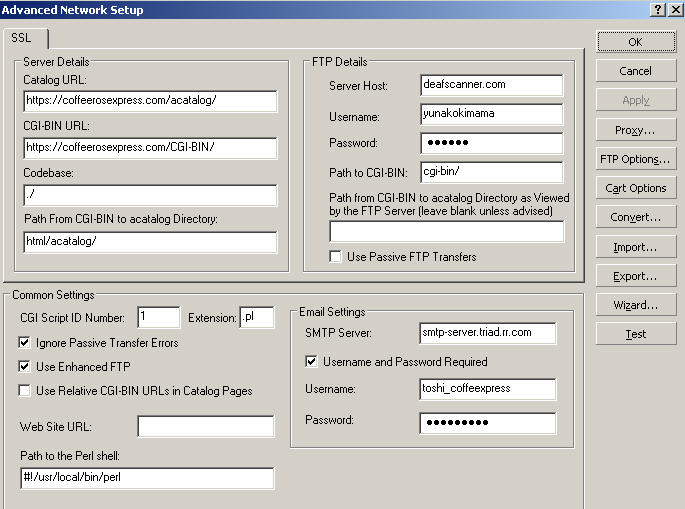Disable Username and Password Required checkbox

click(311, 361)
